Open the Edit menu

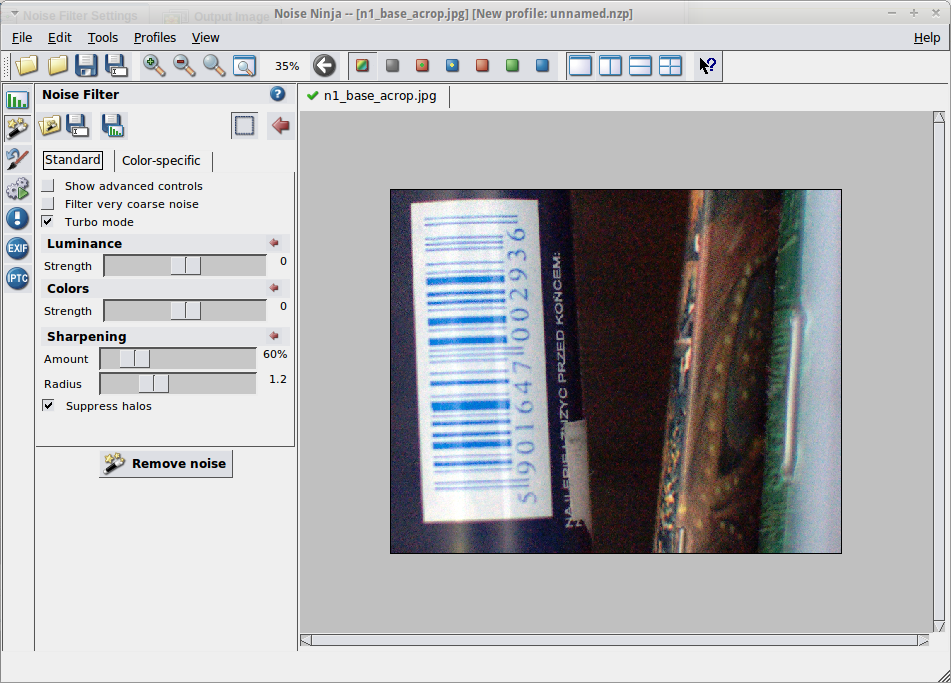(59, 38)
